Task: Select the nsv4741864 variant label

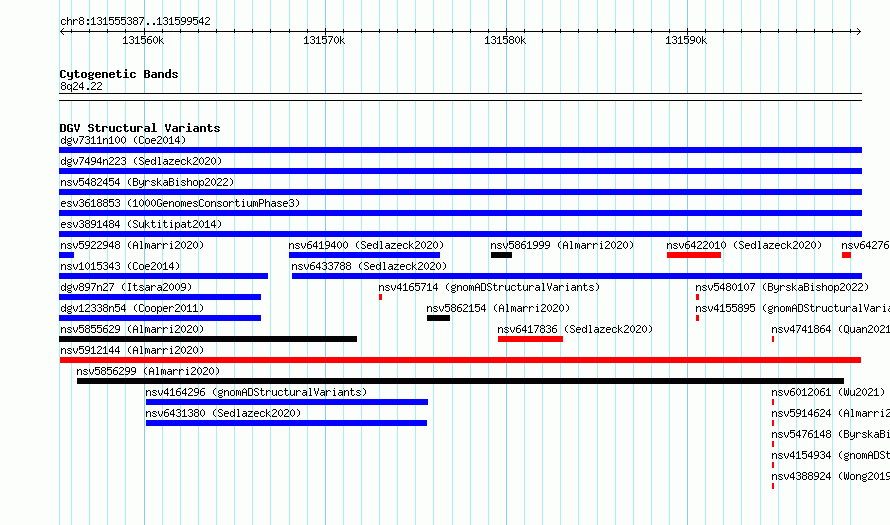Action: click(830, 329)
